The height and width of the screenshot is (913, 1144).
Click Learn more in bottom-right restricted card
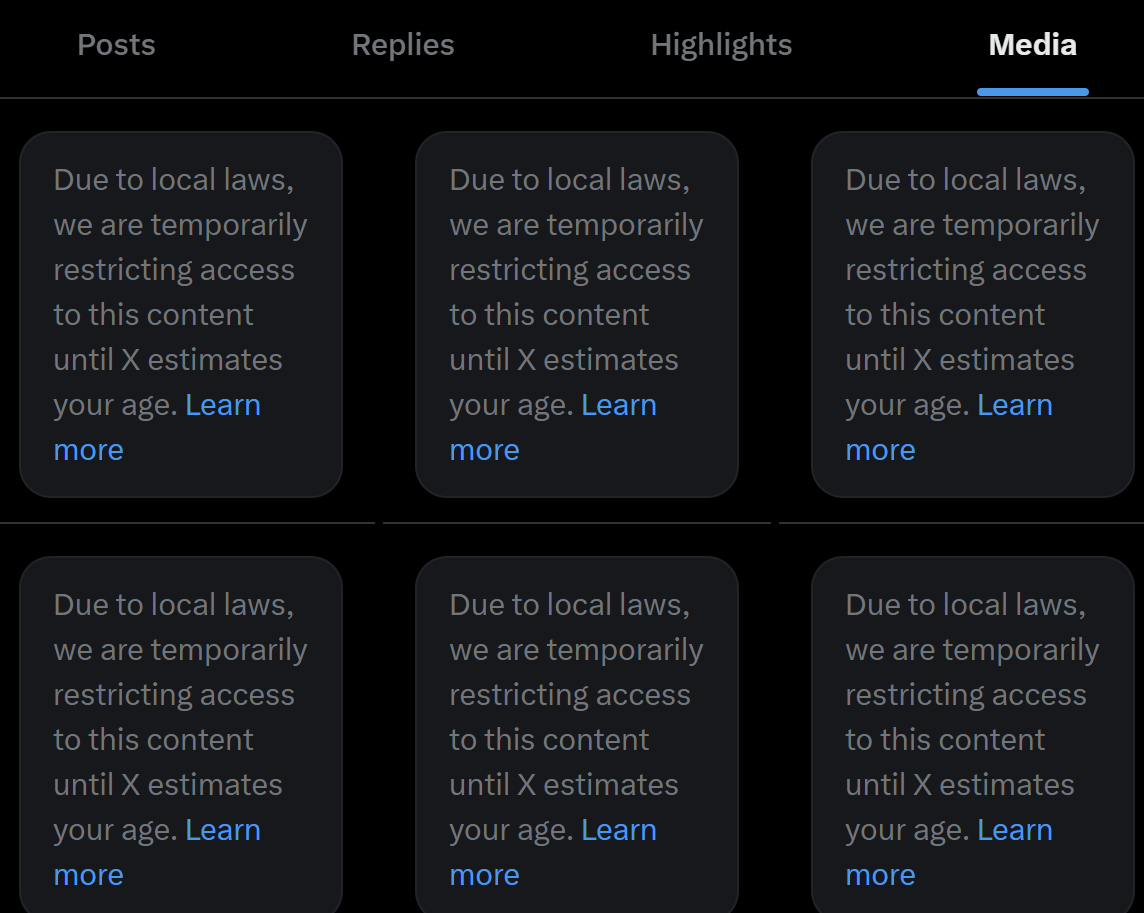(x=1015, y=830)
